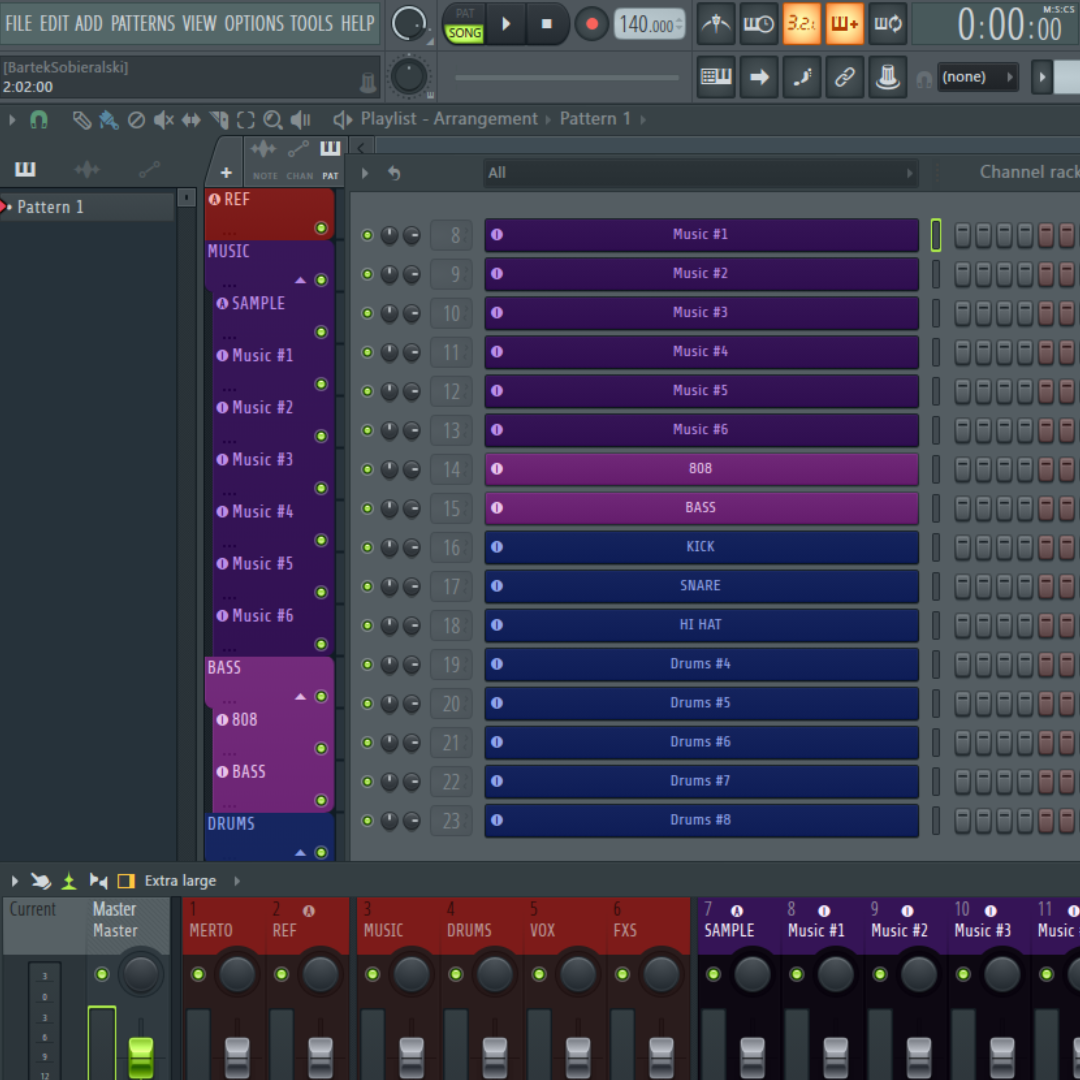Viewport: 1080px width, 1080px height.
Task: Select the Slice tool in playlist
Action: tap(219, 120)
